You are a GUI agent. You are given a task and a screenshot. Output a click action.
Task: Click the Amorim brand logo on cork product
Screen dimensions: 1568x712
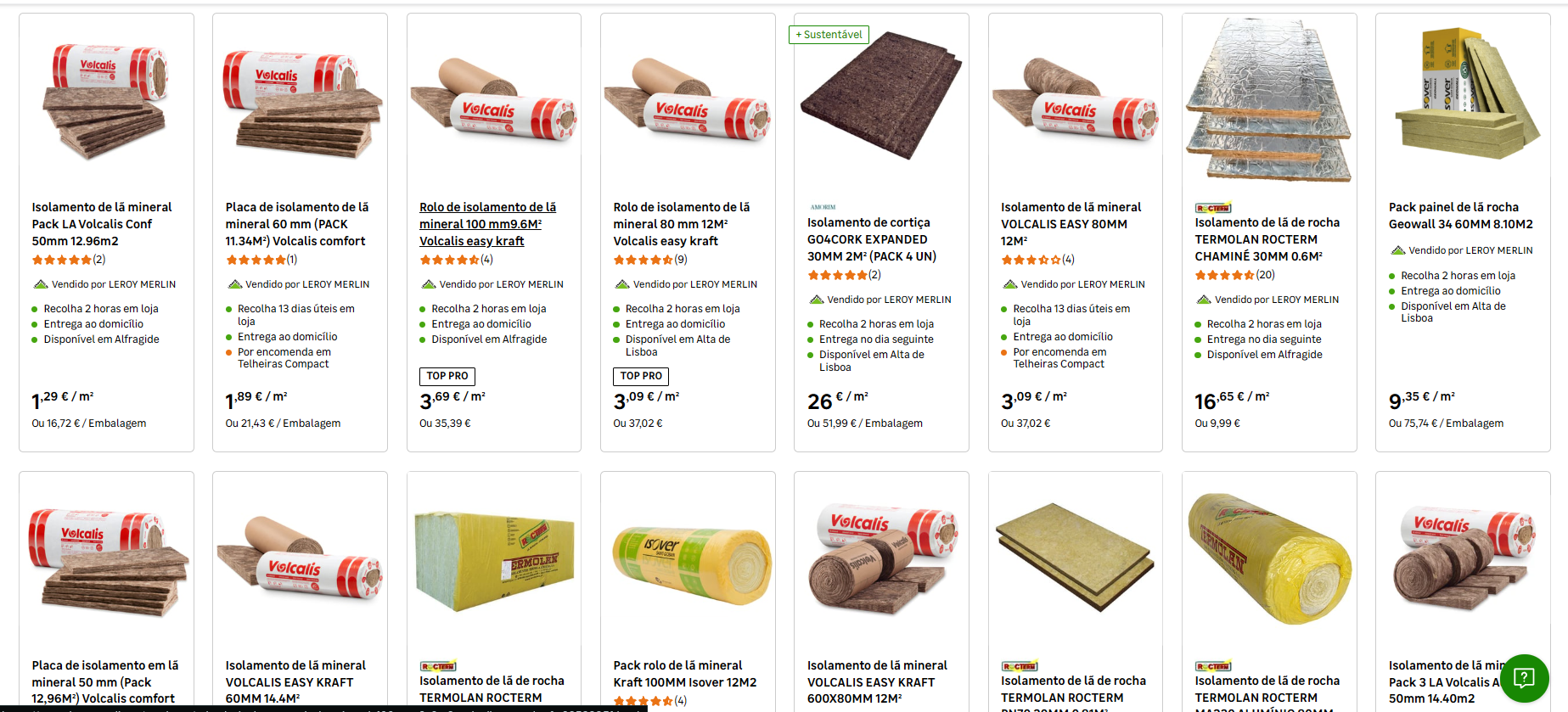point(823,207)
